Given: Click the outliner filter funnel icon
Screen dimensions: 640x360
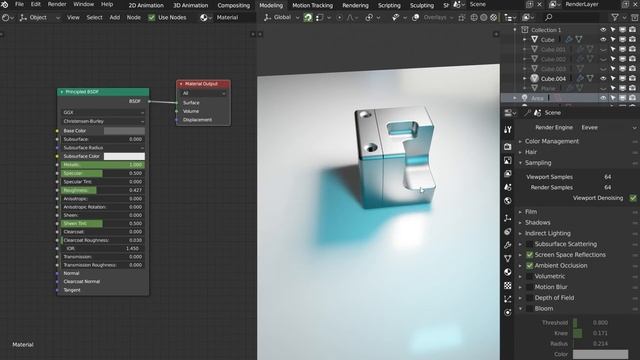Looking at the screenshot, I should [615, 17].
